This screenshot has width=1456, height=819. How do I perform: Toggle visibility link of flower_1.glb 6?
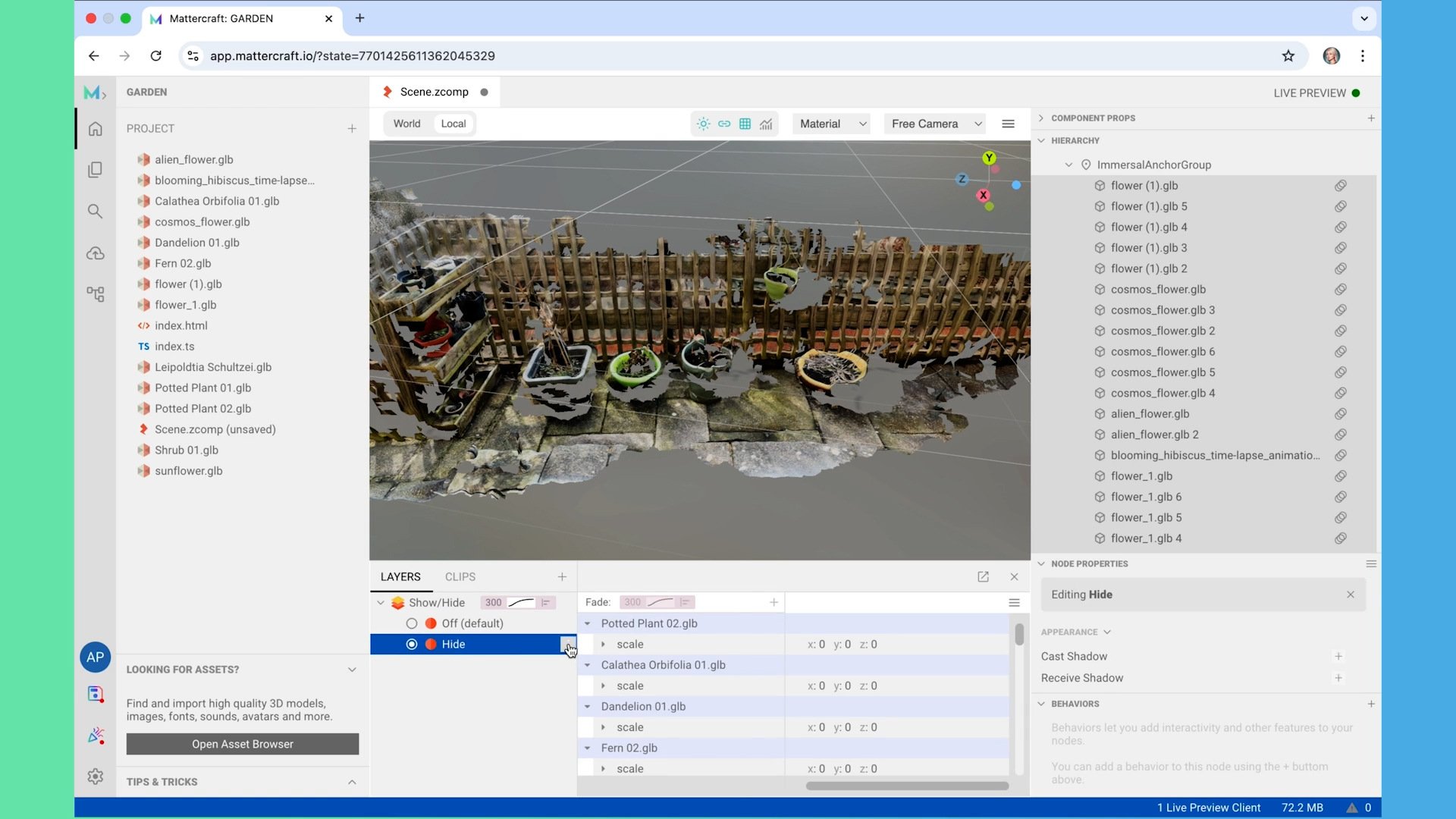point(1341,497)
